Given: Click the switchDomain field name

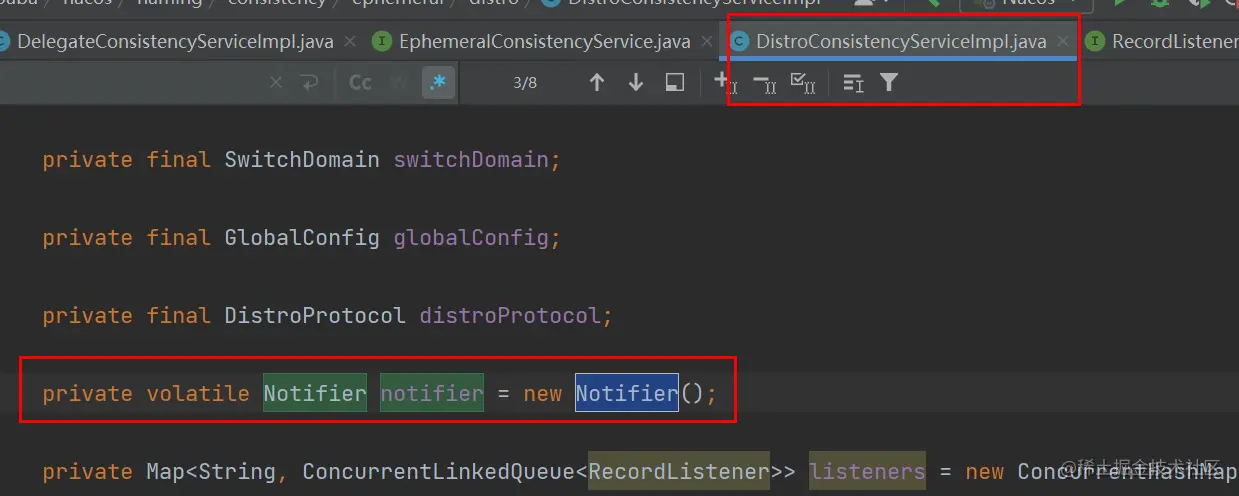Looking at the screenshot, I should [471, 160].
